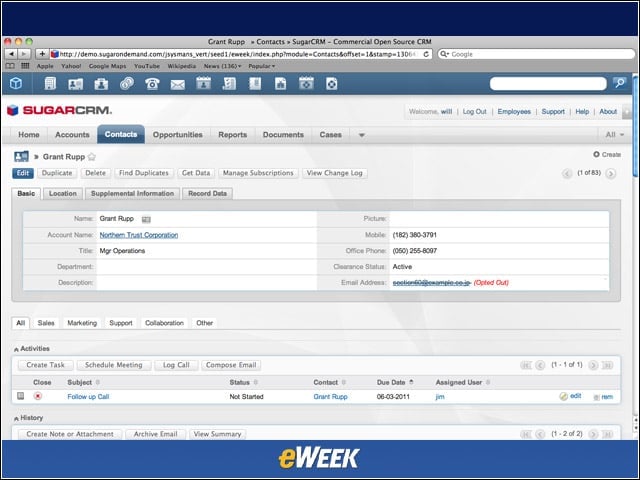Click the Safari URL address bar
Viewport: 640px width, 480px height.
tap(241, 54)
